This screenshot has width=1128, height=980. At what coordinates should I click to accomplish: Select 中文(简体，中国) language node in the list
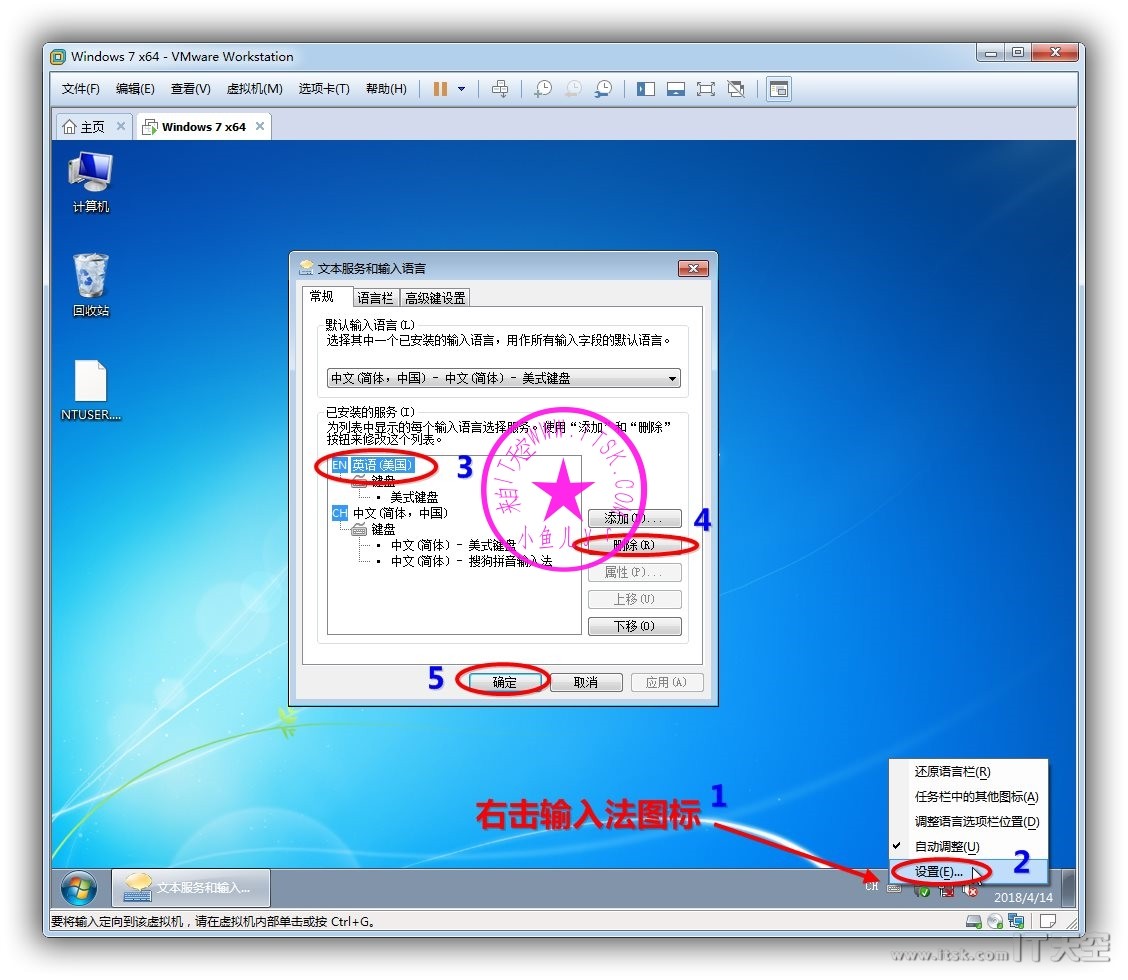[399, 513]
